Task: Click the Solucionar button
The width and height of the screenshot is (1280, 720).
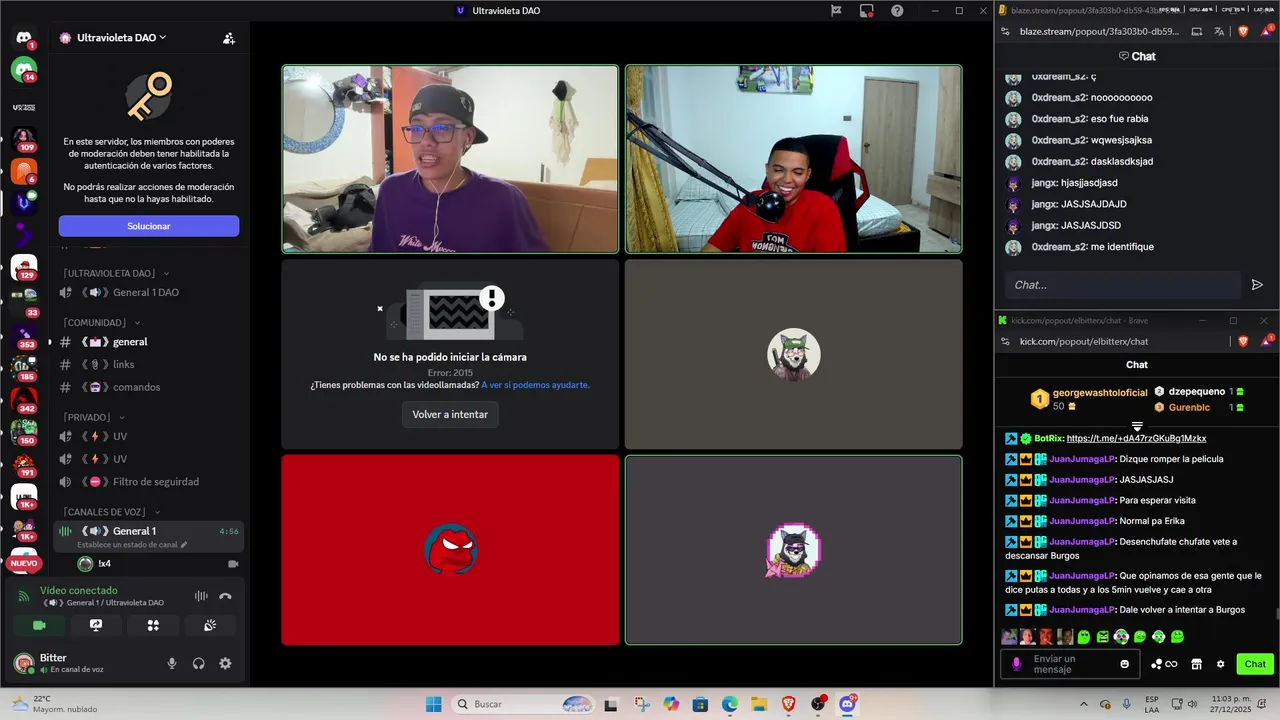Action: coord(148,226)
